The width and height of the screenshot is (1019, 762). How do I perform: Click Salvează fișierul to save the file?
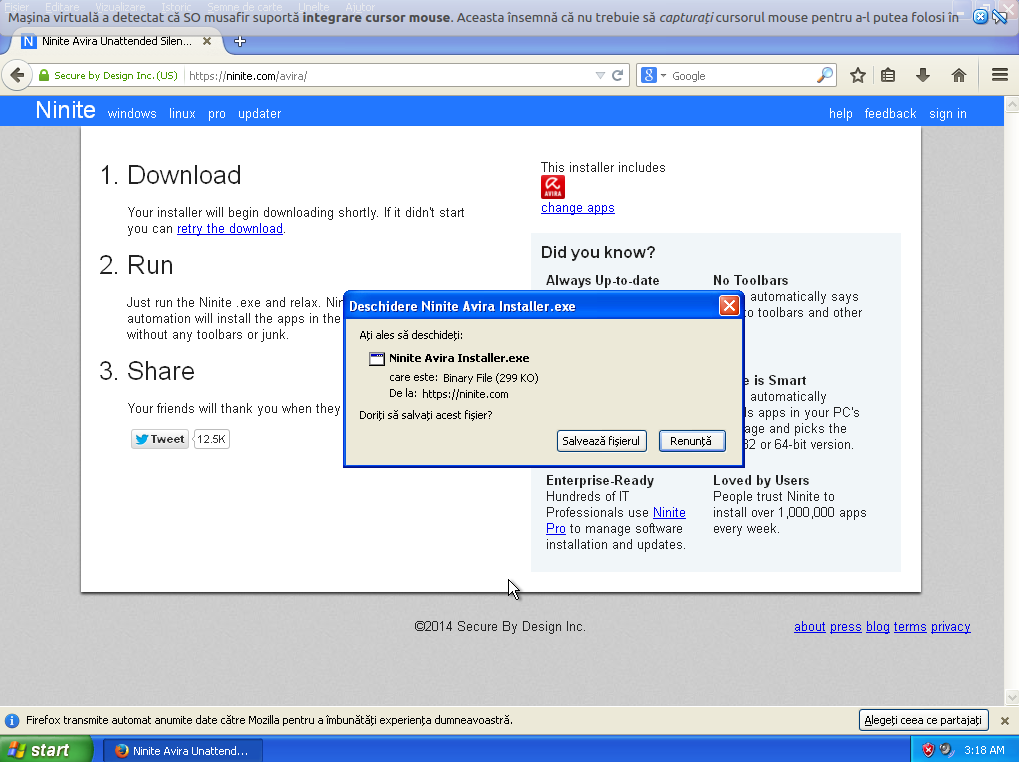[601, 441]
